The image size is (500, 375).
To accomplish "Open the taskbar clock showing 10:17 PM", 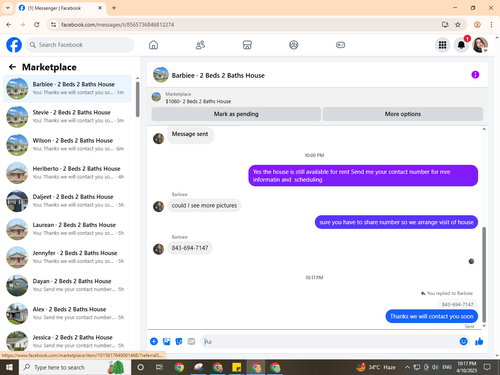I will [467, 367].
